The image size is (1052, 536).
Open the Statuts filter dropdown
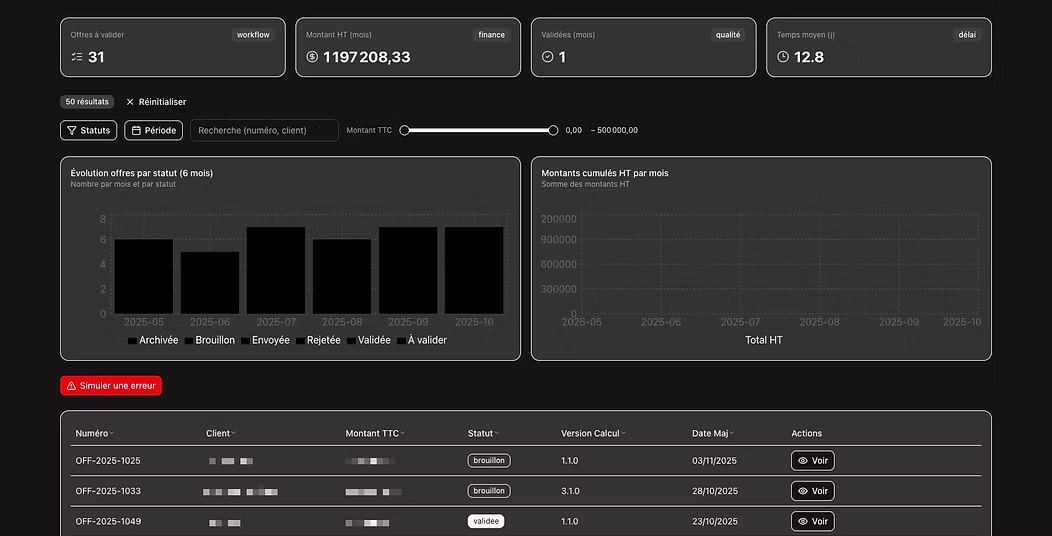tap(88, 130)
